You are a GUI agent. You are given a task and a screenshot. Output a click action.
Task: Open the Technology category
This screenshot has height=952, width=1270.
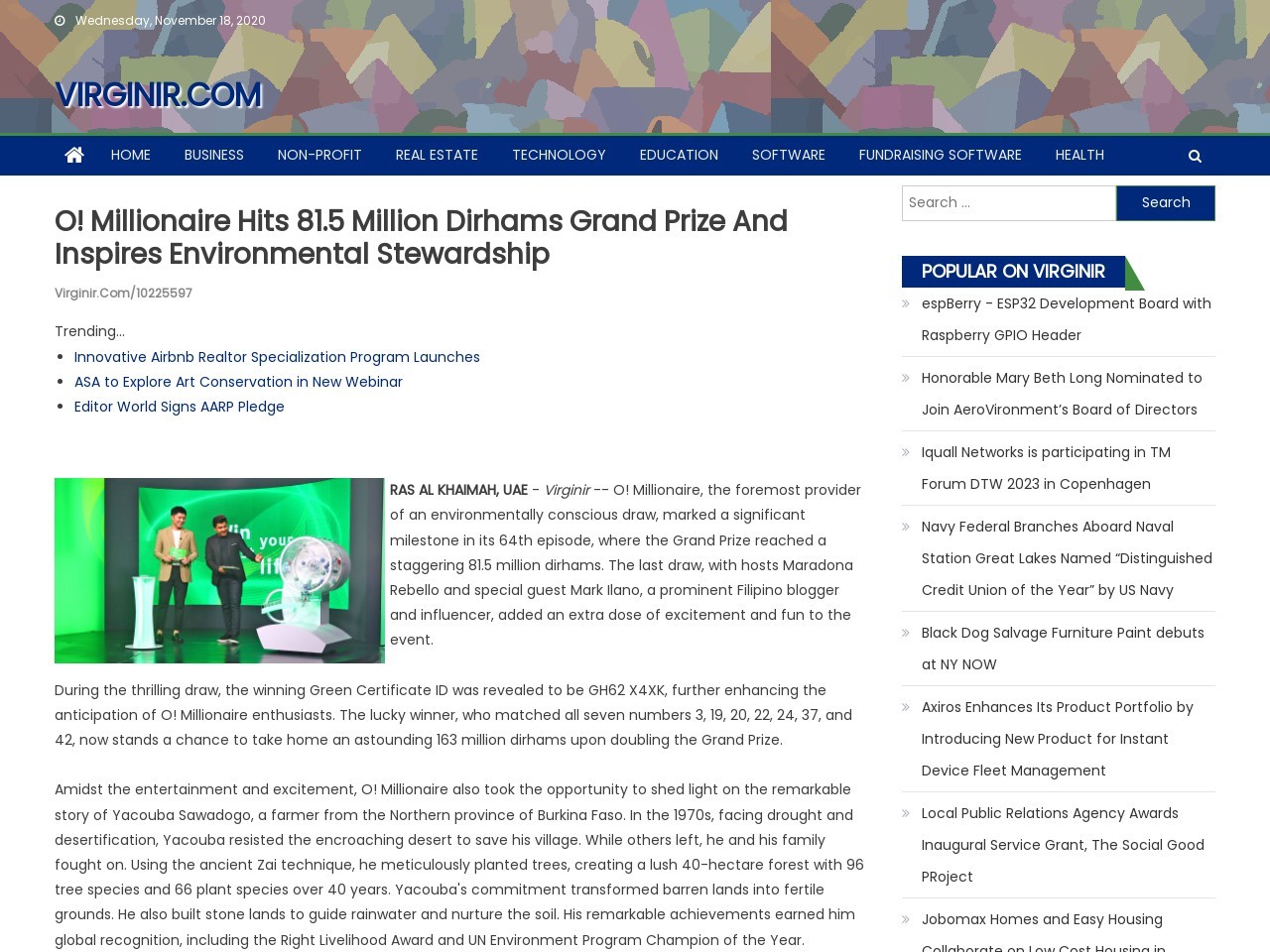point(559,155)
